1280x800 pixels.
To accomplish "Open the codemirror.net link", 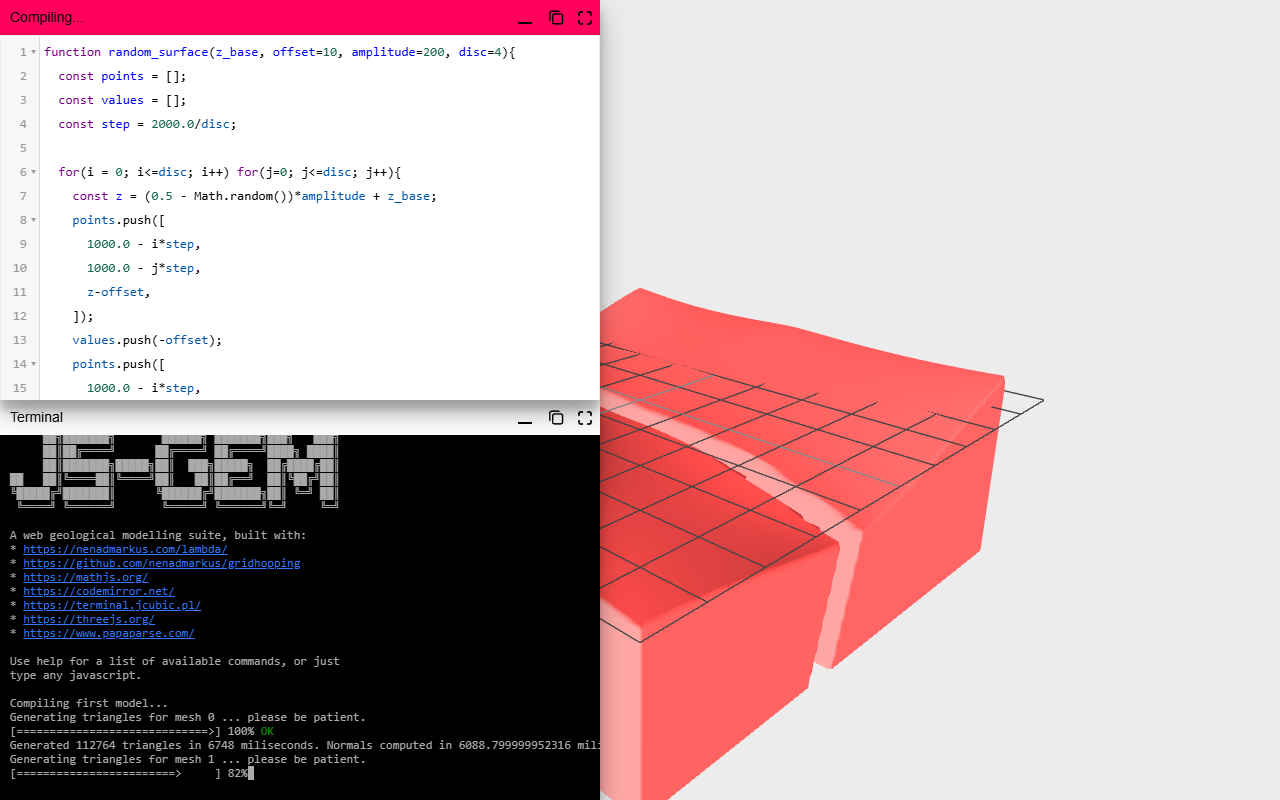I will click(x=99, y=591).
